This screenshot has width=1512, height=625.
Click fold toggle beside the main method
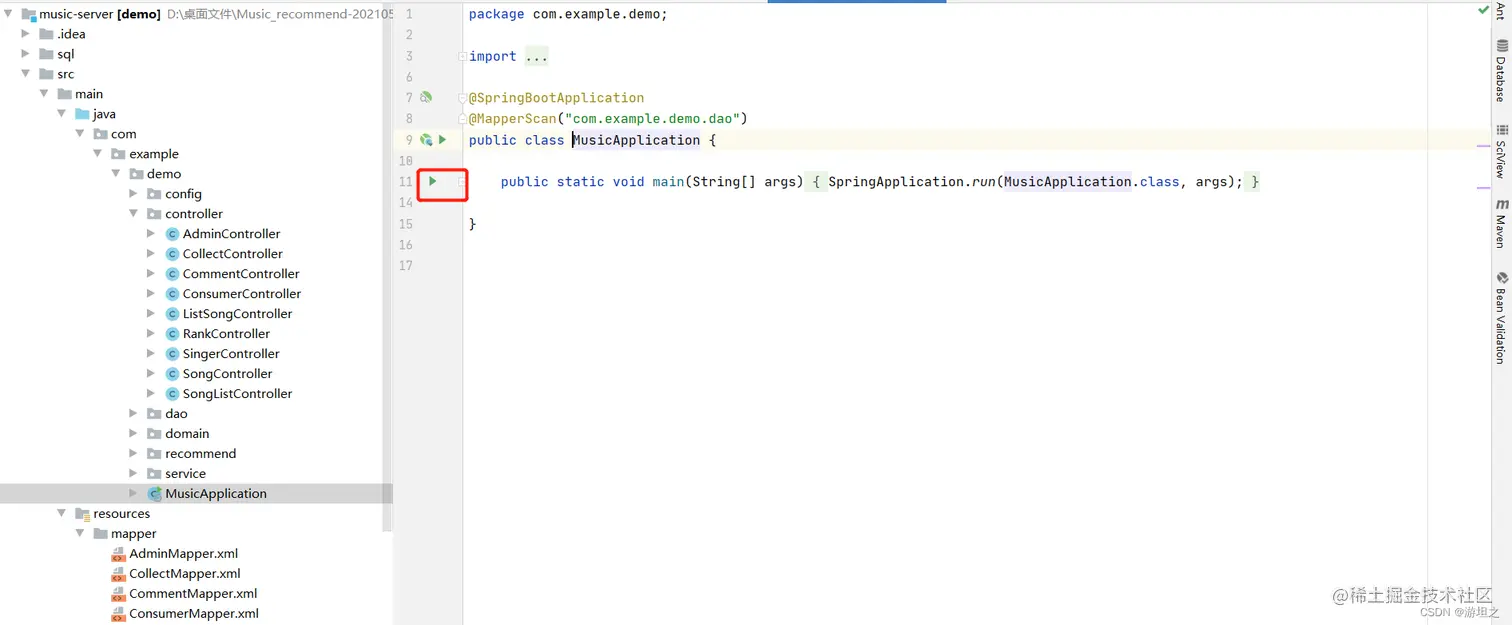tap(461, 181)
